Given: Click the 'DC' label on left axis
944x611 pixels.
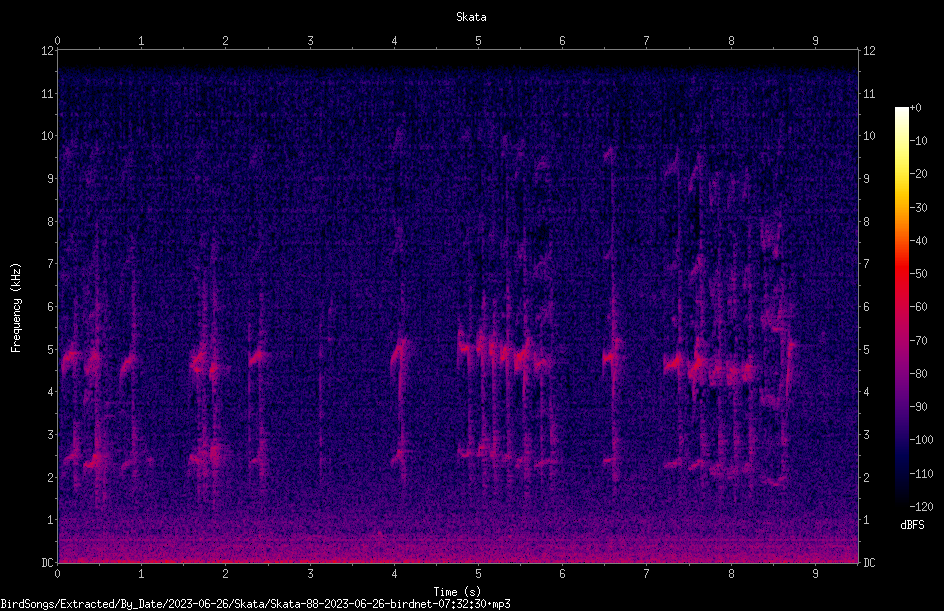Looking at the screenshot, I should point(48,562).
